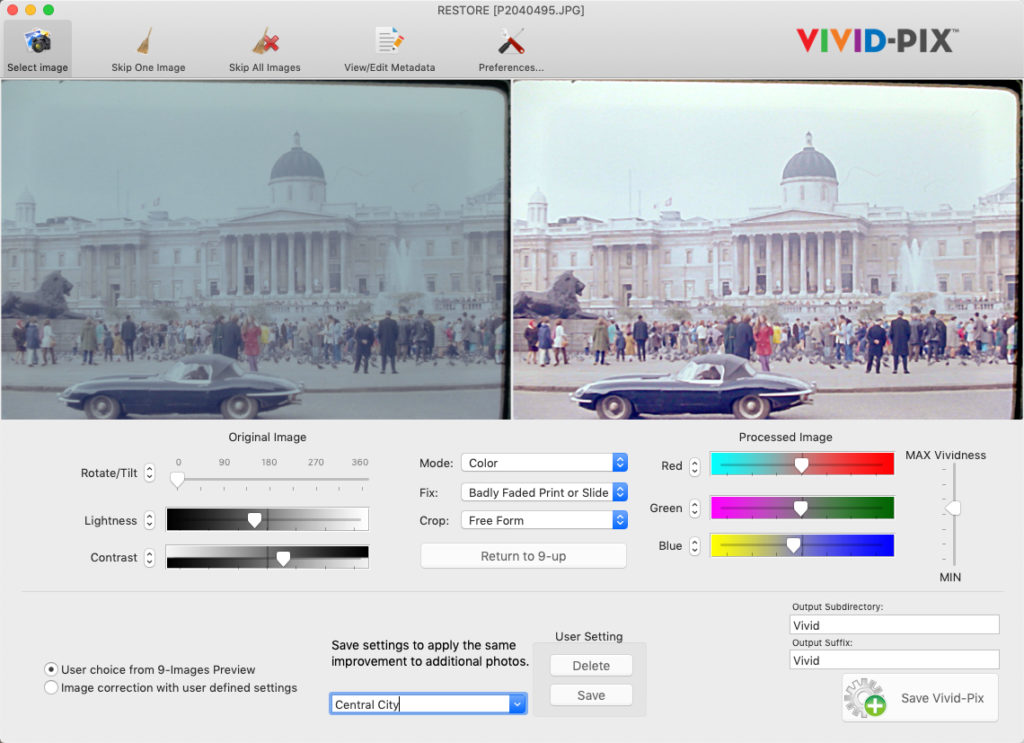Open the Fix dropdown Badly Faded Print
Image resolution: width=1024 pixels, height=743 pixels.
pos(544,492)
